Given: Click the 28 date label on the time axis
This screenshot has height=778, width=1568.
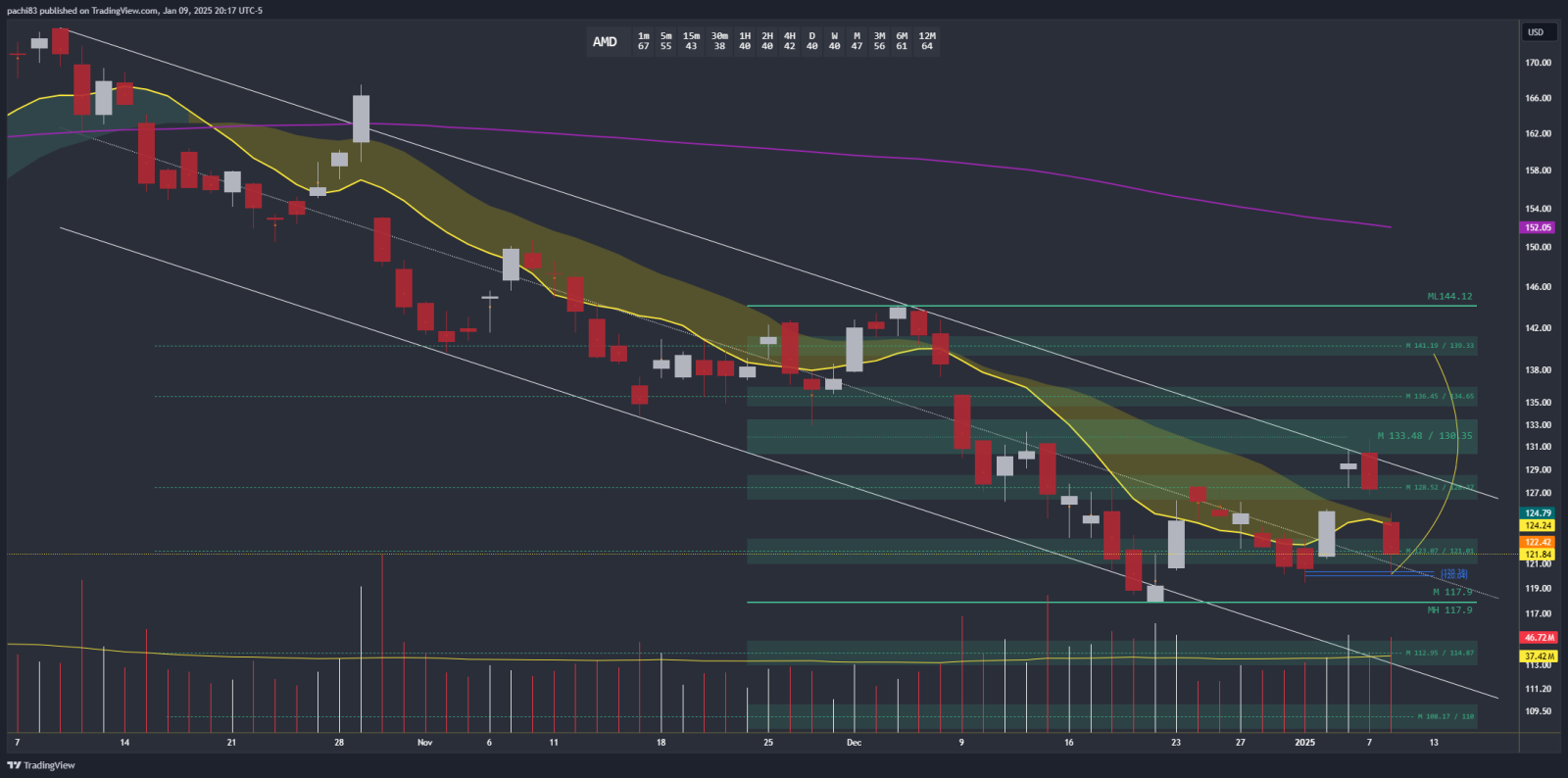Looking at the screenshot, I should point(339,743).
